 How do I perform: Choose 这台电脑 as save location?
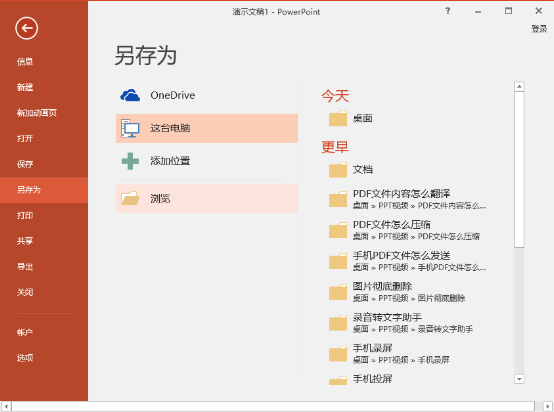point(207,128)
